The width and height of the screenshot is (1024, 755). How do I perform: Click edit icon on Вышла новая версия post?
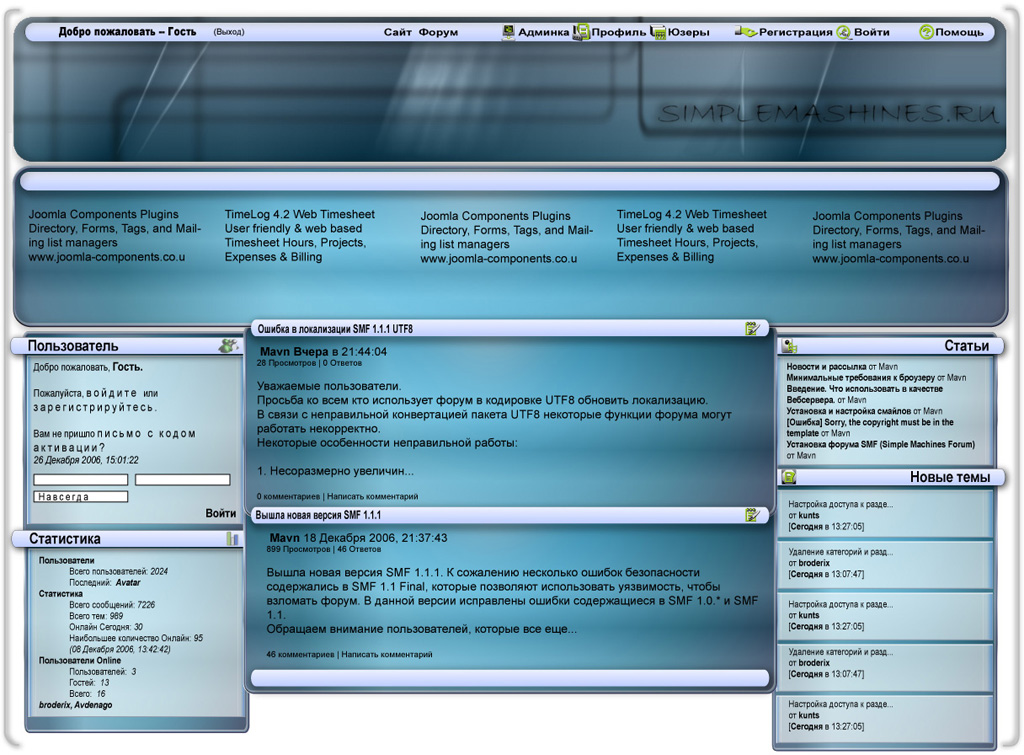tap(752, 515)
